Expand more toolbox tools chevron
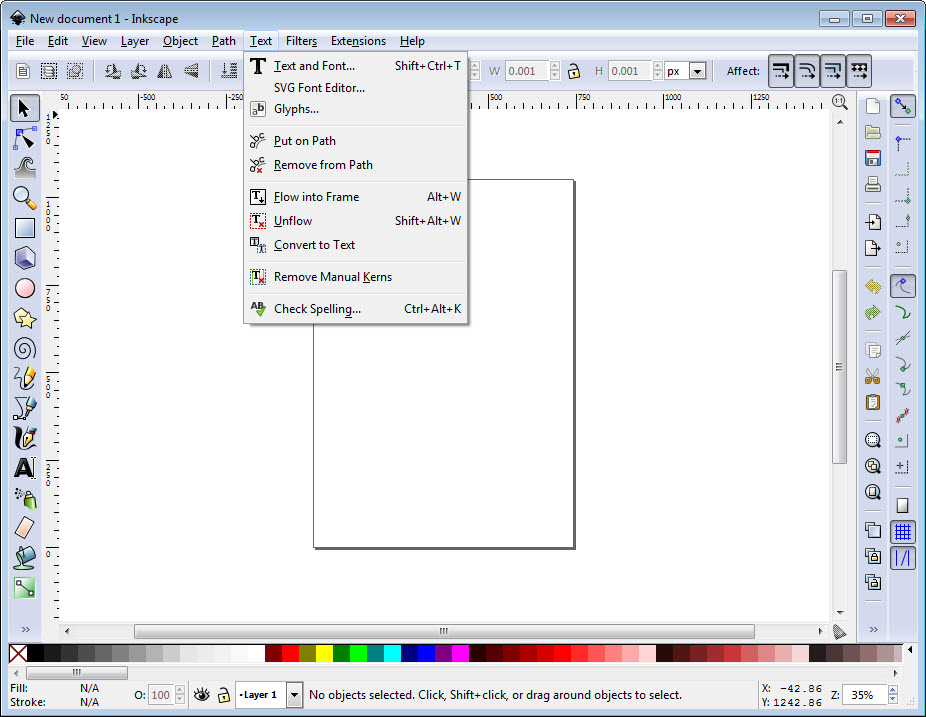 pos(25,630)
